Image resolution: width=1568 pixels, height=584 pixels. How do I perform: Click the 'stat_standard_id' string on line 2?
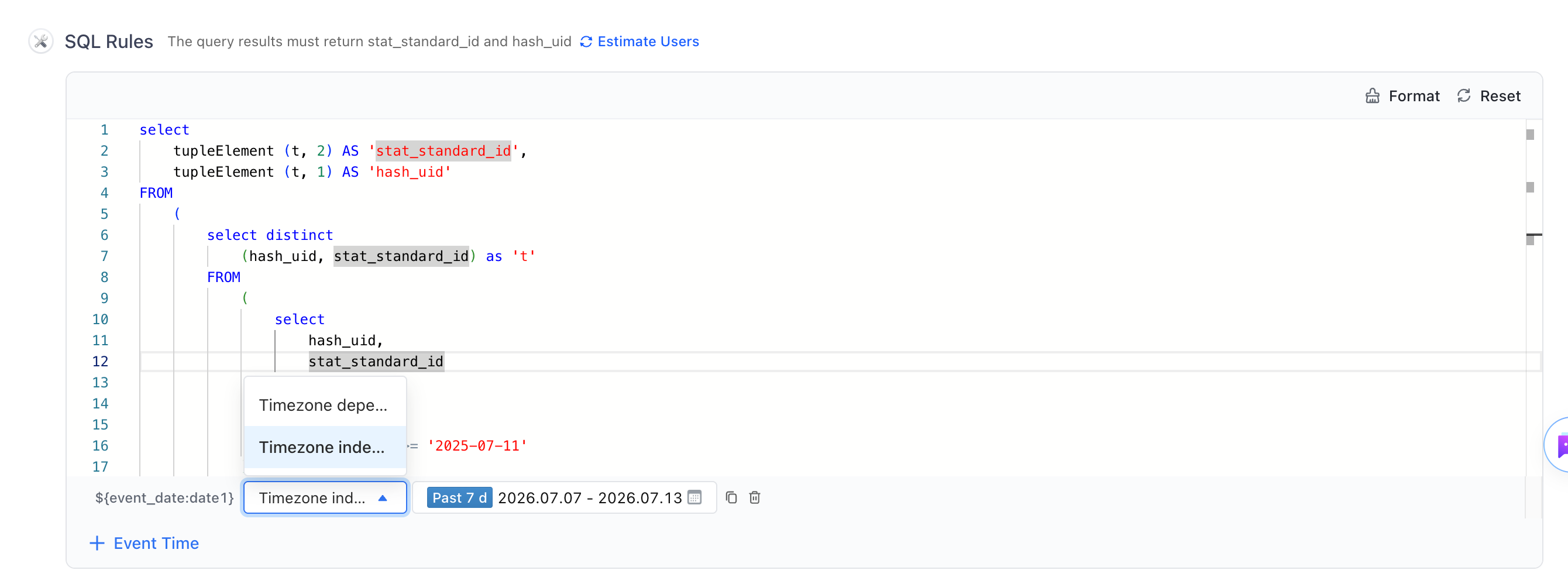click(x=443, y=150)
